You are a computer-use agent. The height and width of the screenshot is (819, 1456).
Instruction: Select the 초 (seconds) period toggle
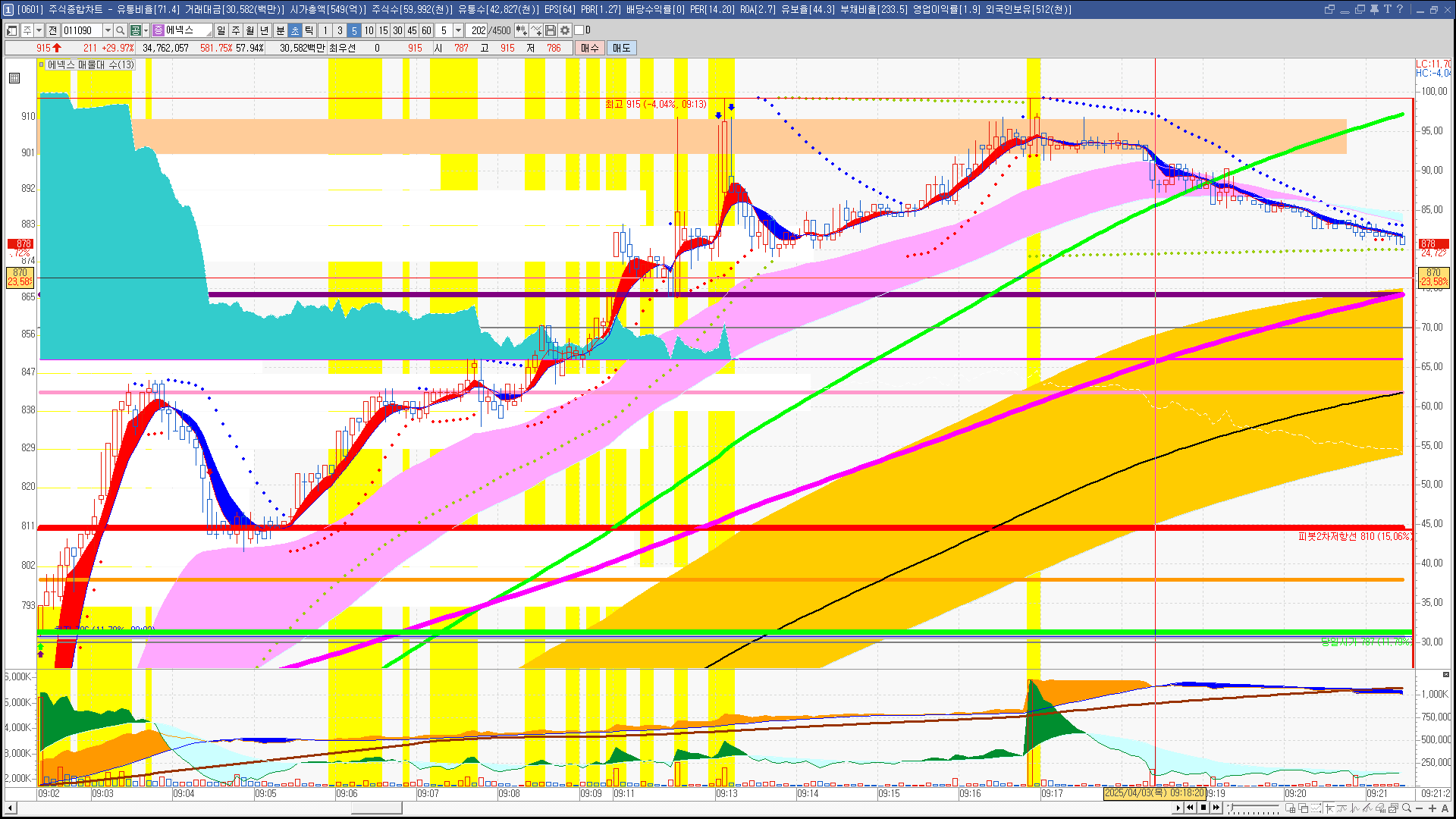click(295, 30)
